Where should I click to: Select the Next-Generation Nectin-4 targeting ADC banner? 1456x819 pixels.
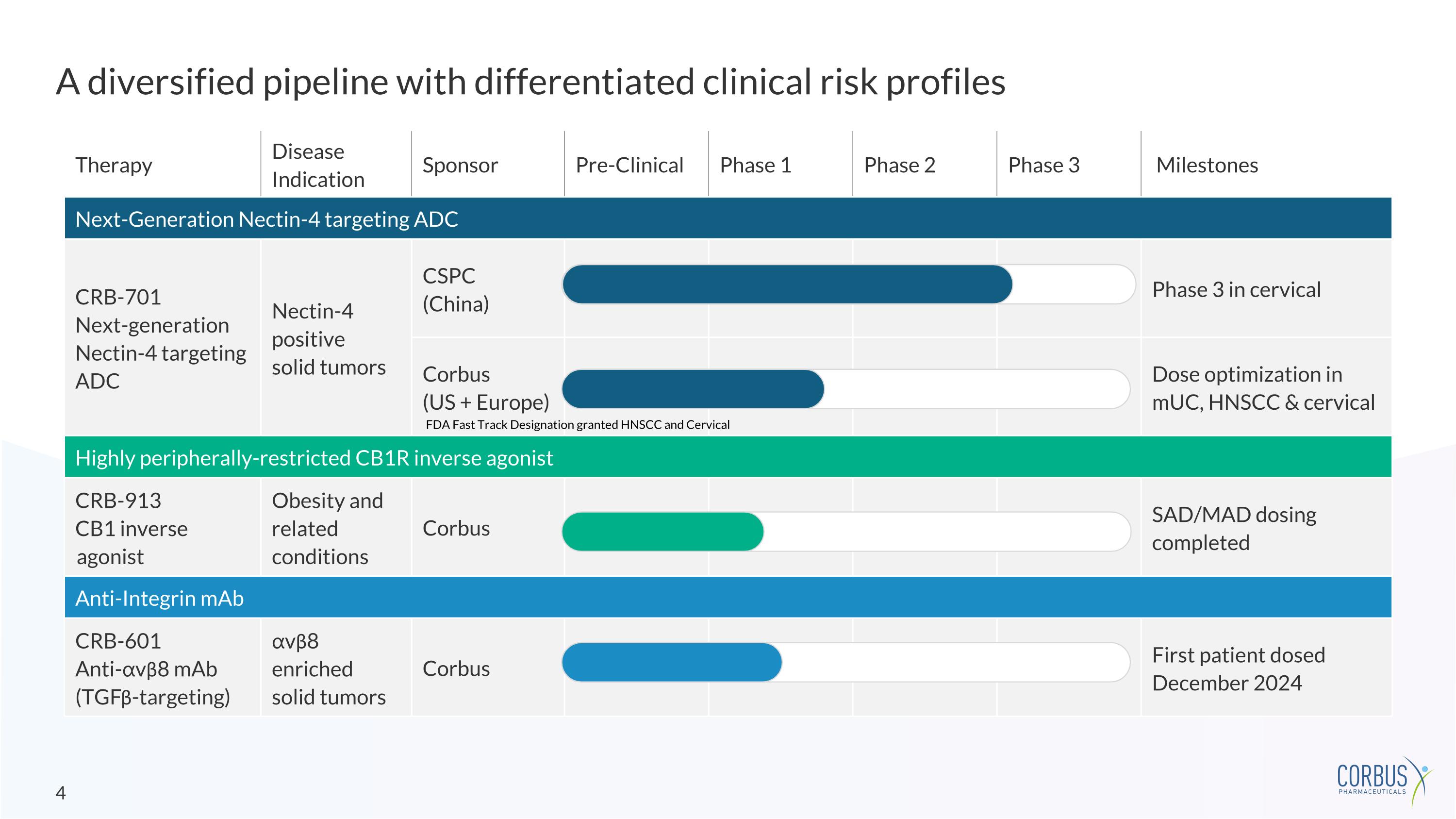tap(728, 219)
